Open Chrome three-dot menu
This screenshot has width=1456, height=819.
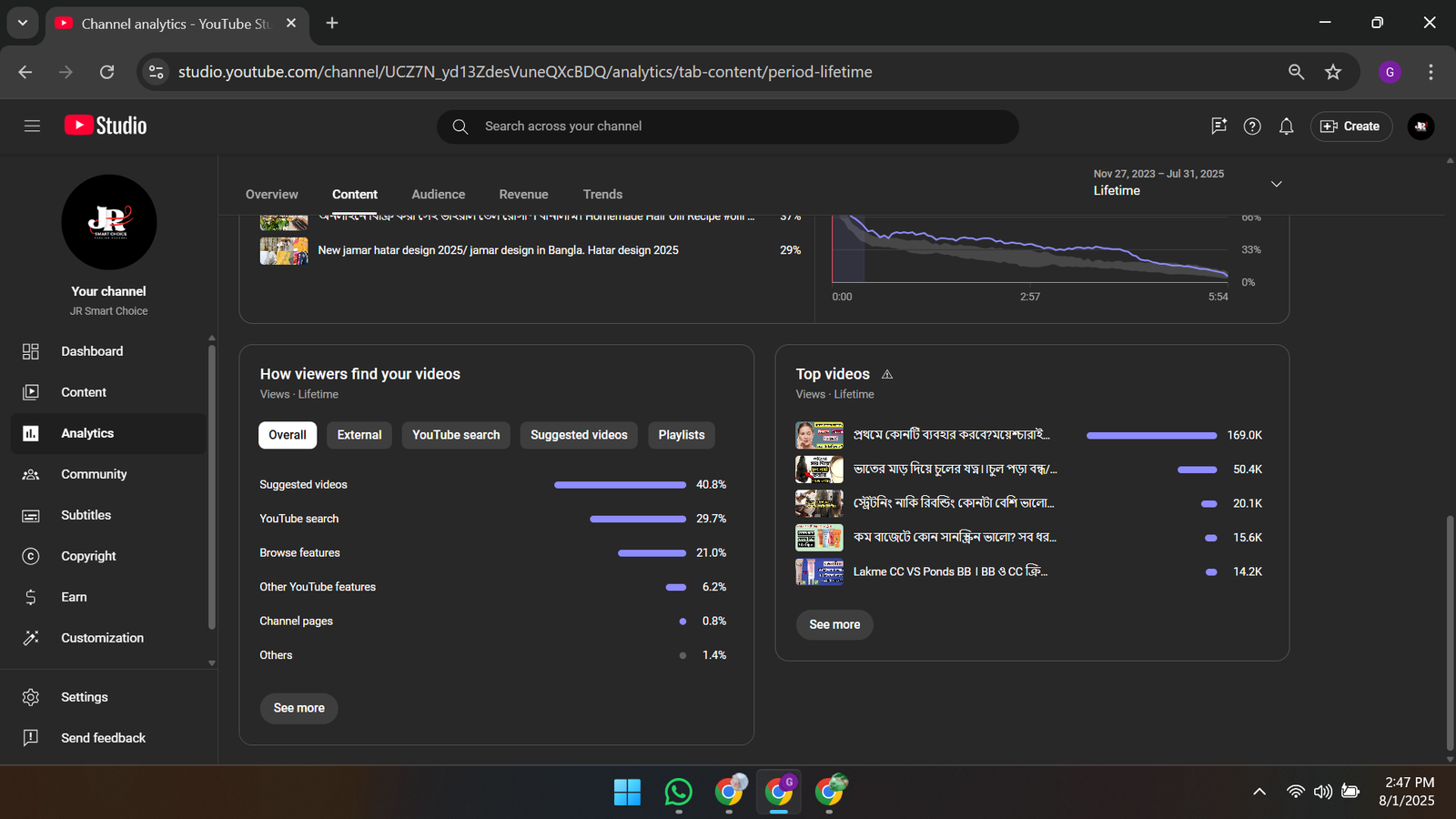click(x=1431, y=72)
